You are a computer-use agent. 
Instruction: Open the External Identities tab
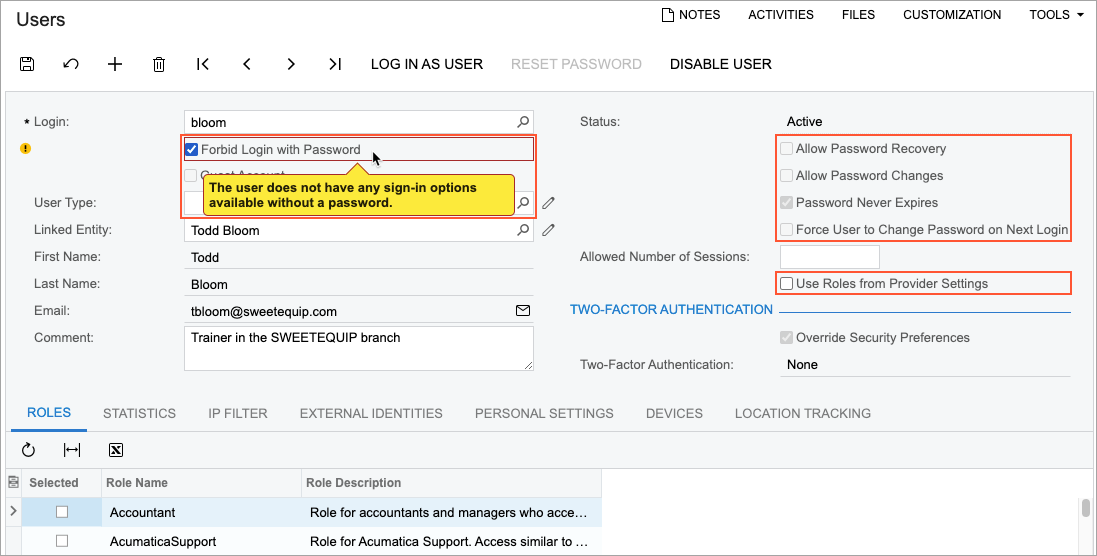point(371,413)
